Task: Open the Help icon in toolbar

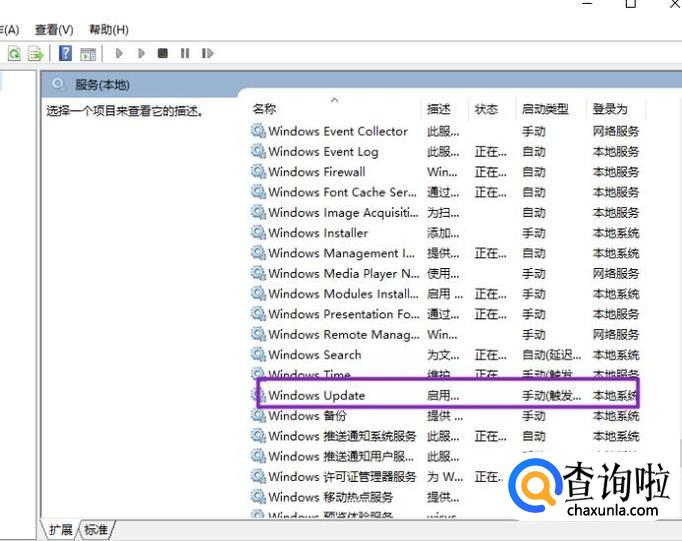Action: [65, 53]
